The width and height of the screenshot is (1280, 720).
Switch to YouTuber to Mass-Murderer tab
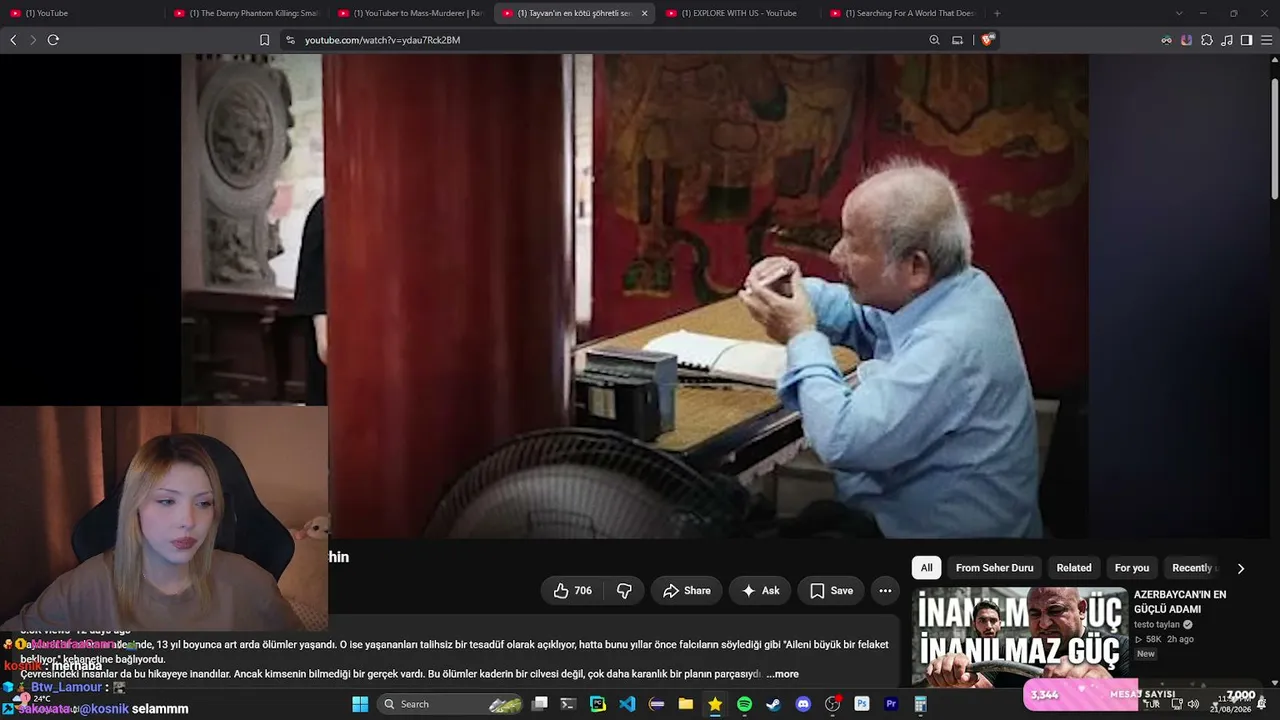(x=410, y=13)
